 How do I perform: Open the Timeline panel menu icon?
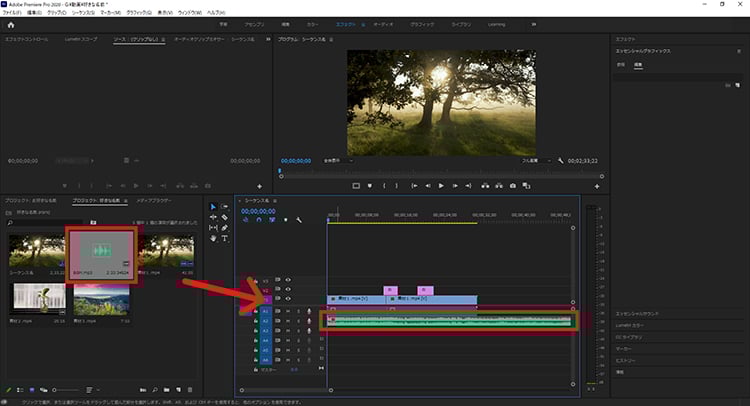pyautogui.click(x=275, y=201)
